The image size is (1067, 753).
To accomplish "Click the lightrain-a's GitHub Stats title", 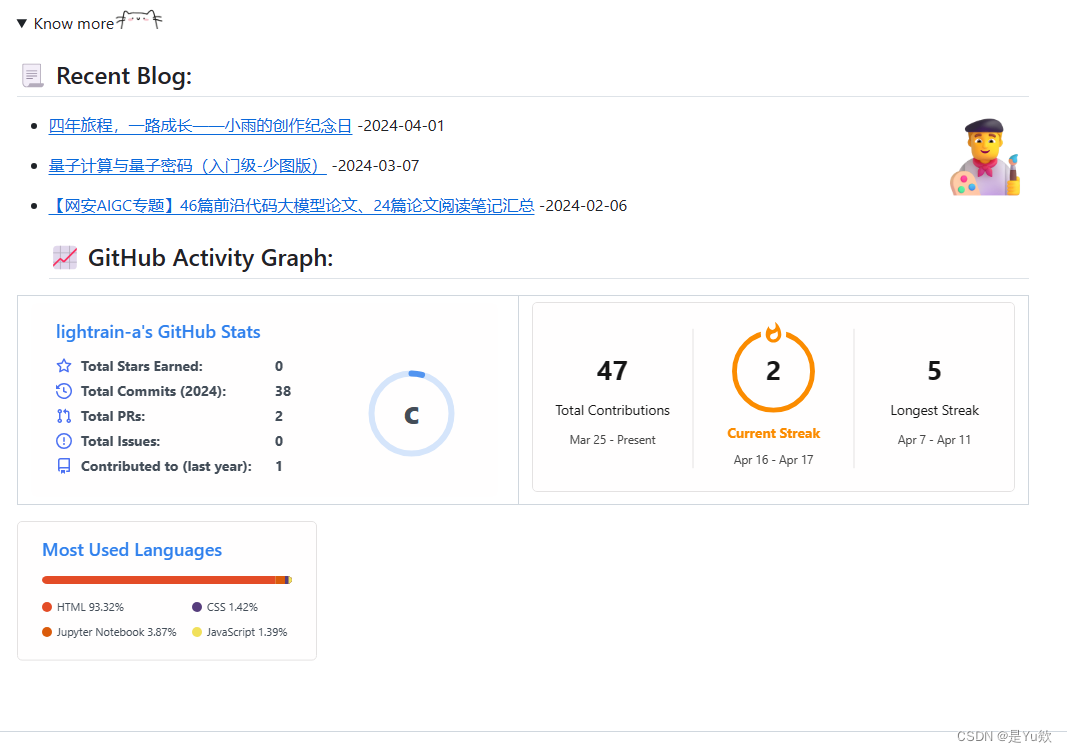I will (158, 332).
